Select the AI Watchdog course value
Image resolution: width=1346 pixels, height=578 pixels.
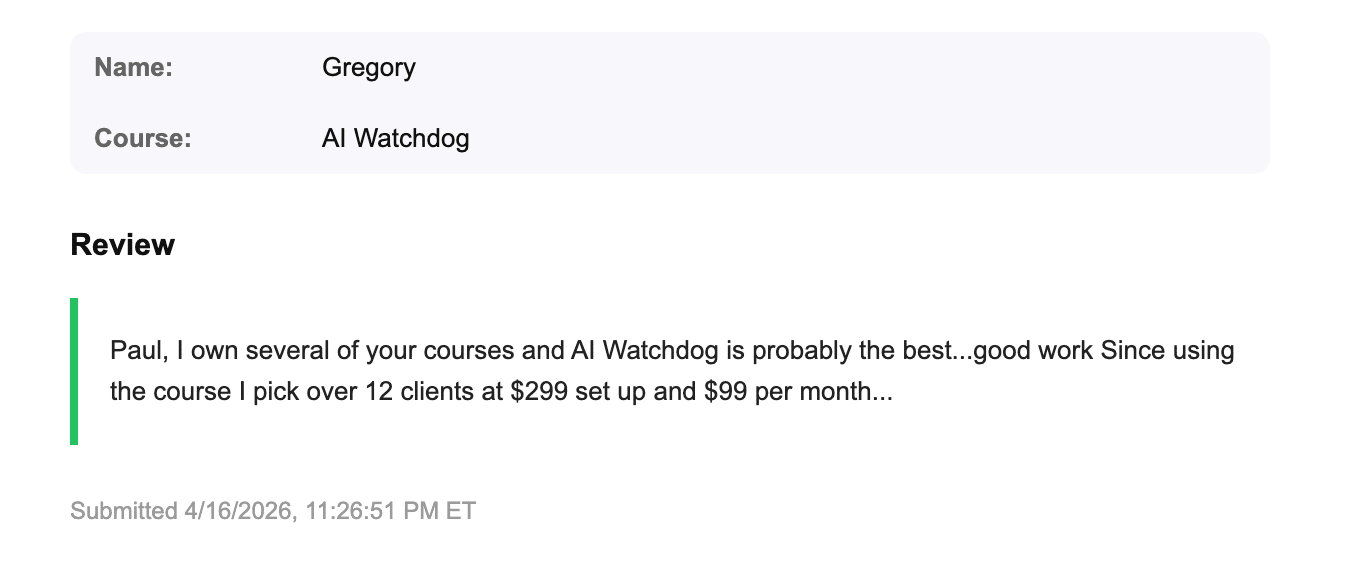click(x=395, y=138)
